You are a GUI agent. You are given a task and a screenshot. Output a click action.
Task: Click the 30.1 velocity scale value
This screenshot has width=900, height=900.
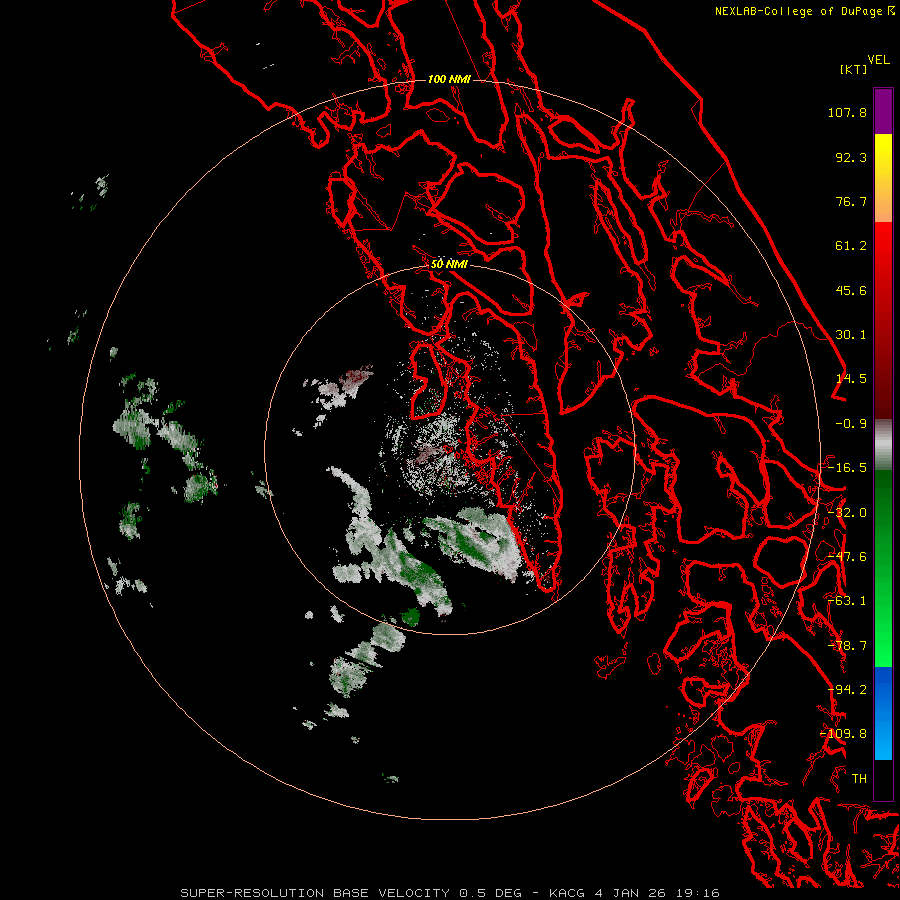(x=851, y=335)
